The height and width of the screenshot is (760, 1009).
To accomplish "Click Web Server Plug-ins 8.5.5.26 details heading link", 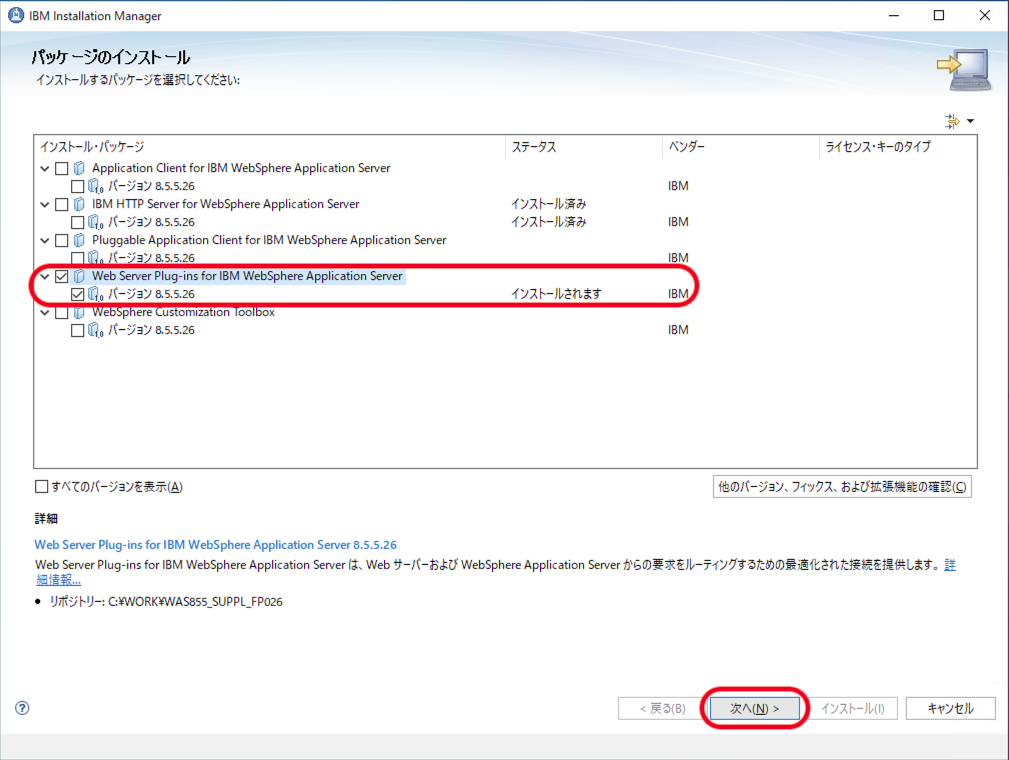I will 216,544.
